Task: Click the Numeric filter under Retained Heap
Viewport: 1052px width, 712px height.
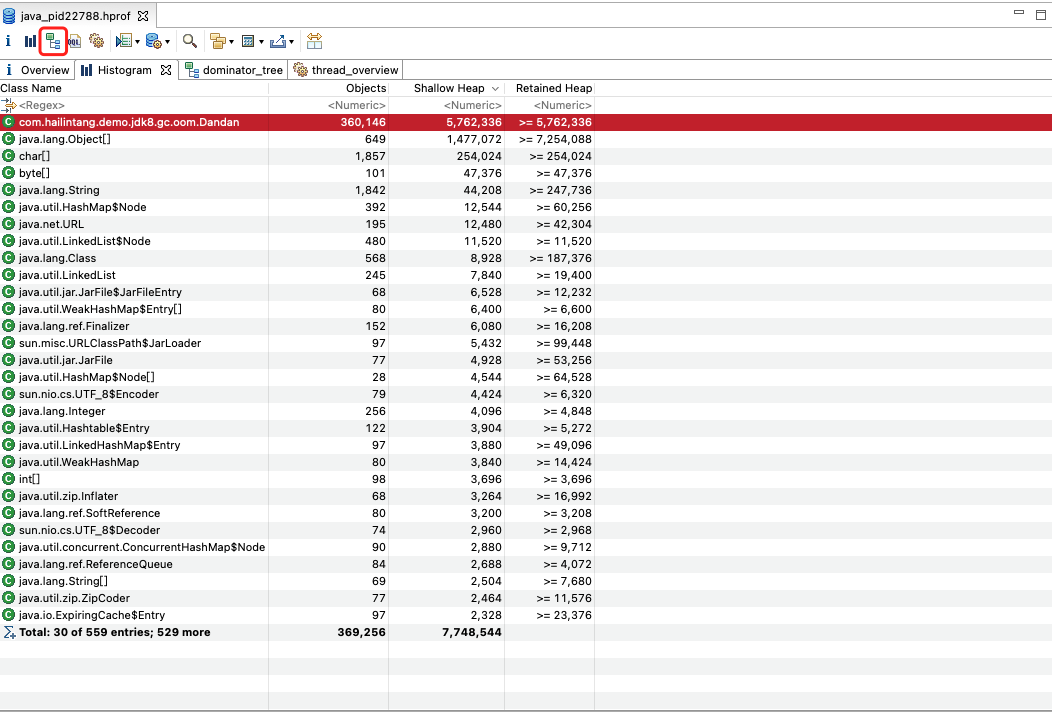Action: coord(549,105)
